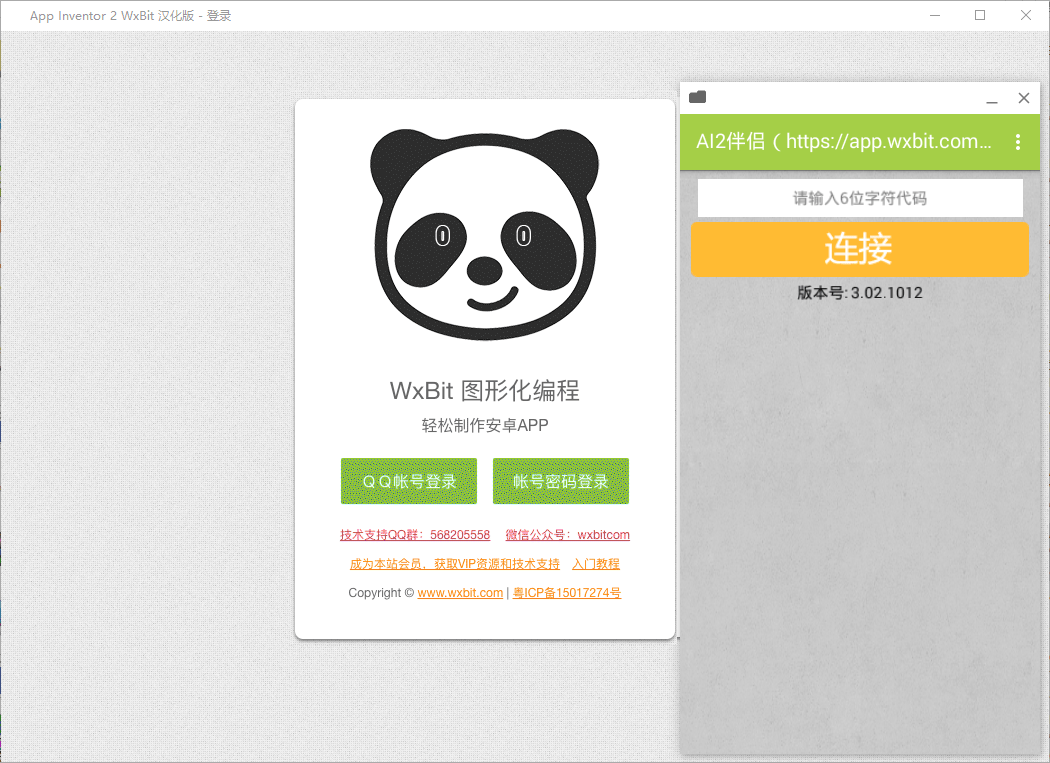Click the folder icon in AI2伴侣 window
This screenshot has height=763, width=1050.
click(x=698, y=97)
